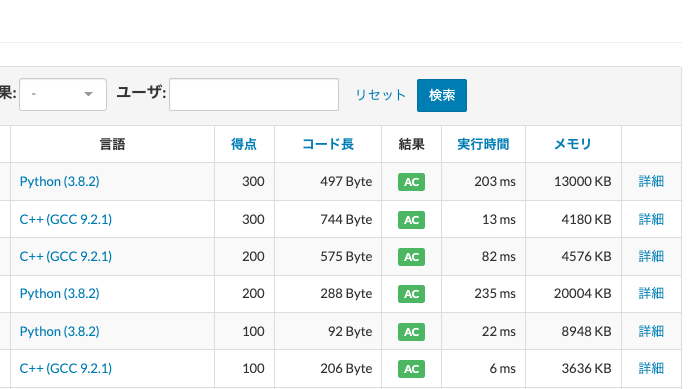Viewport: 696px width, 389px height.
Task: Open C++ (GCC 9.2.1) link in 206 Byte row
Action: point(66,368)
